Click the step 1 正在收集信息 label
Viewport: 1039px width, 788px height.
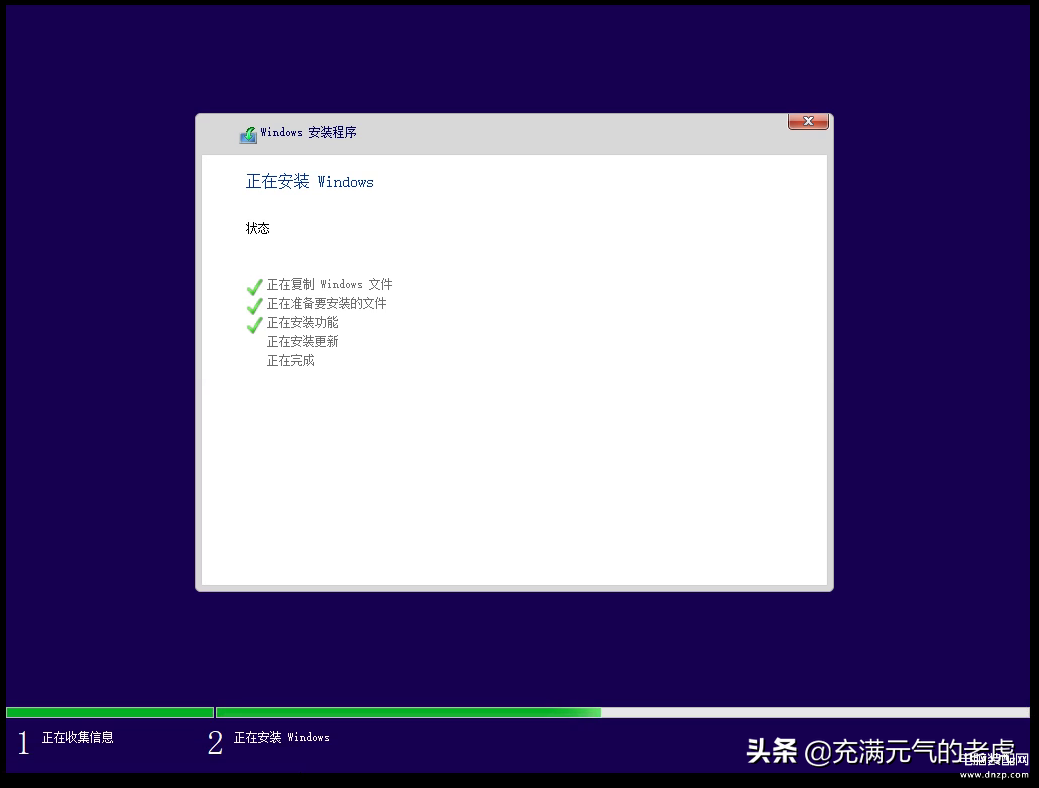tap(78, 737)
